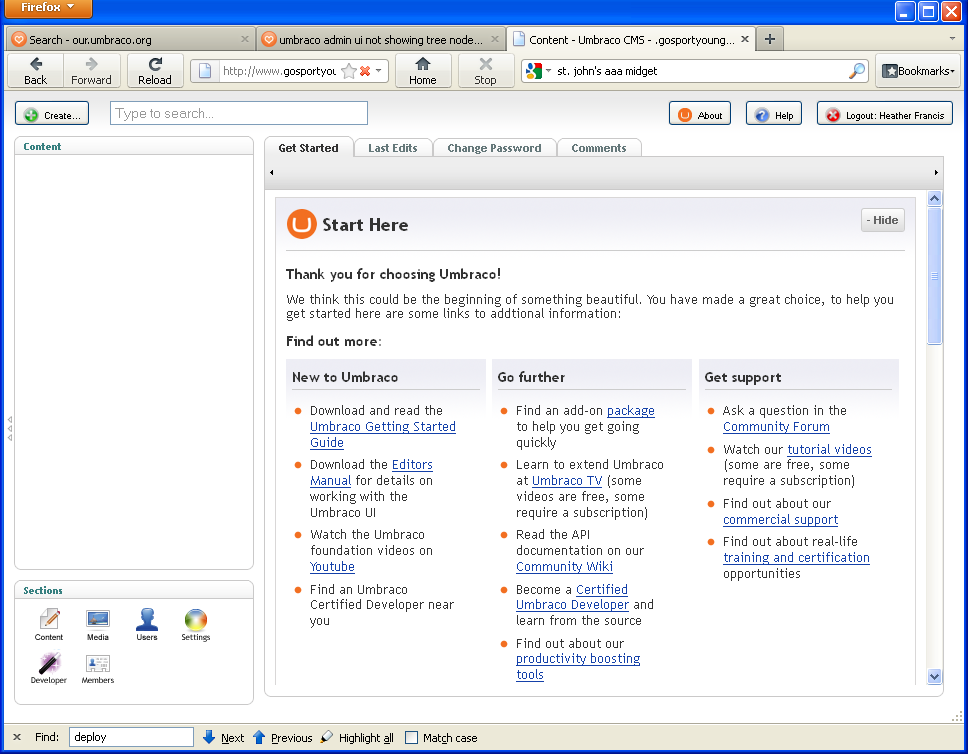
Task: Open the Members section icon
Action: point(97,667)
